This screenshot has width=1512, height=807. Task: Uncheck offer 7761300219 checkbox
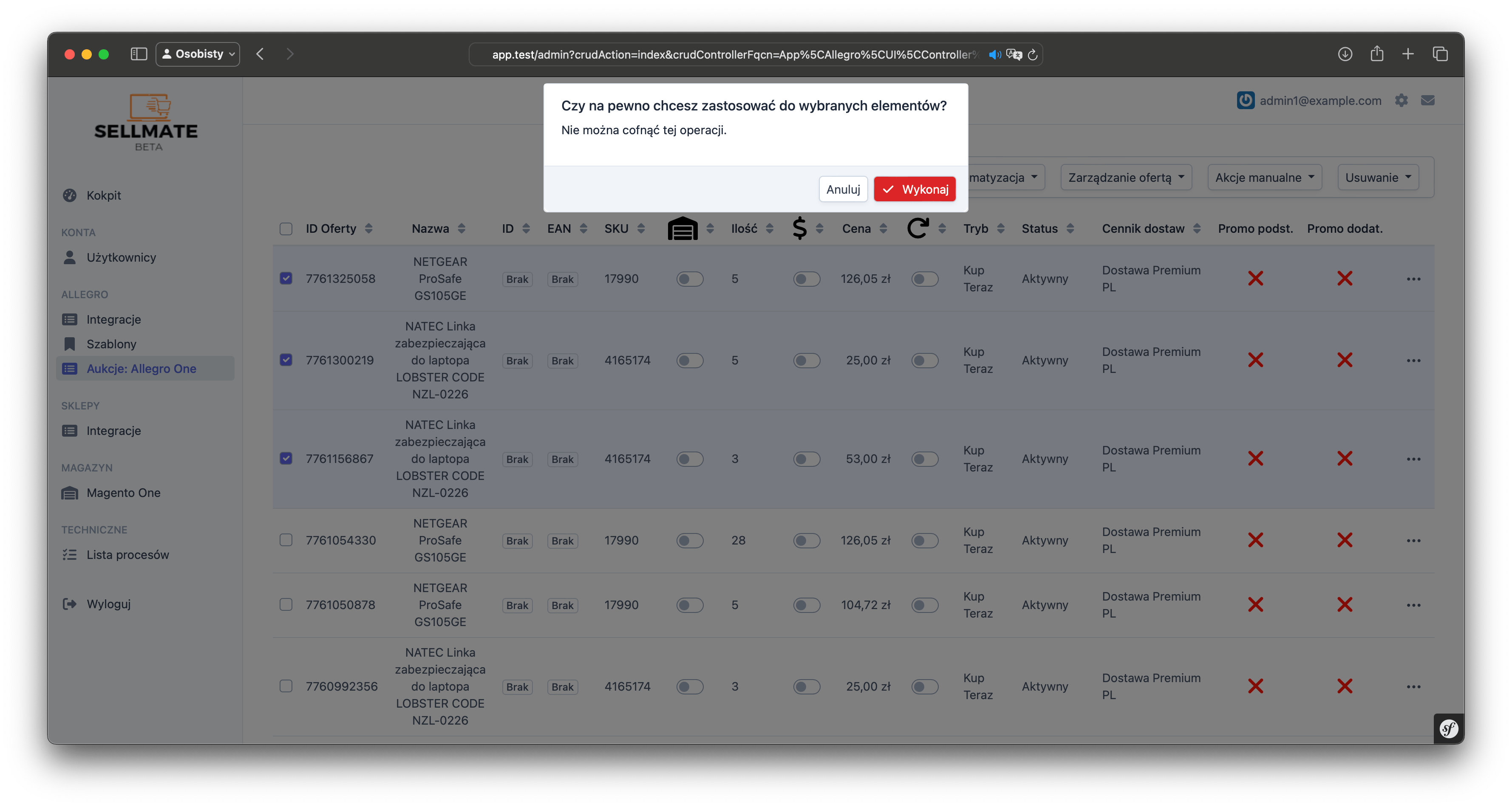tap(286, 359)
